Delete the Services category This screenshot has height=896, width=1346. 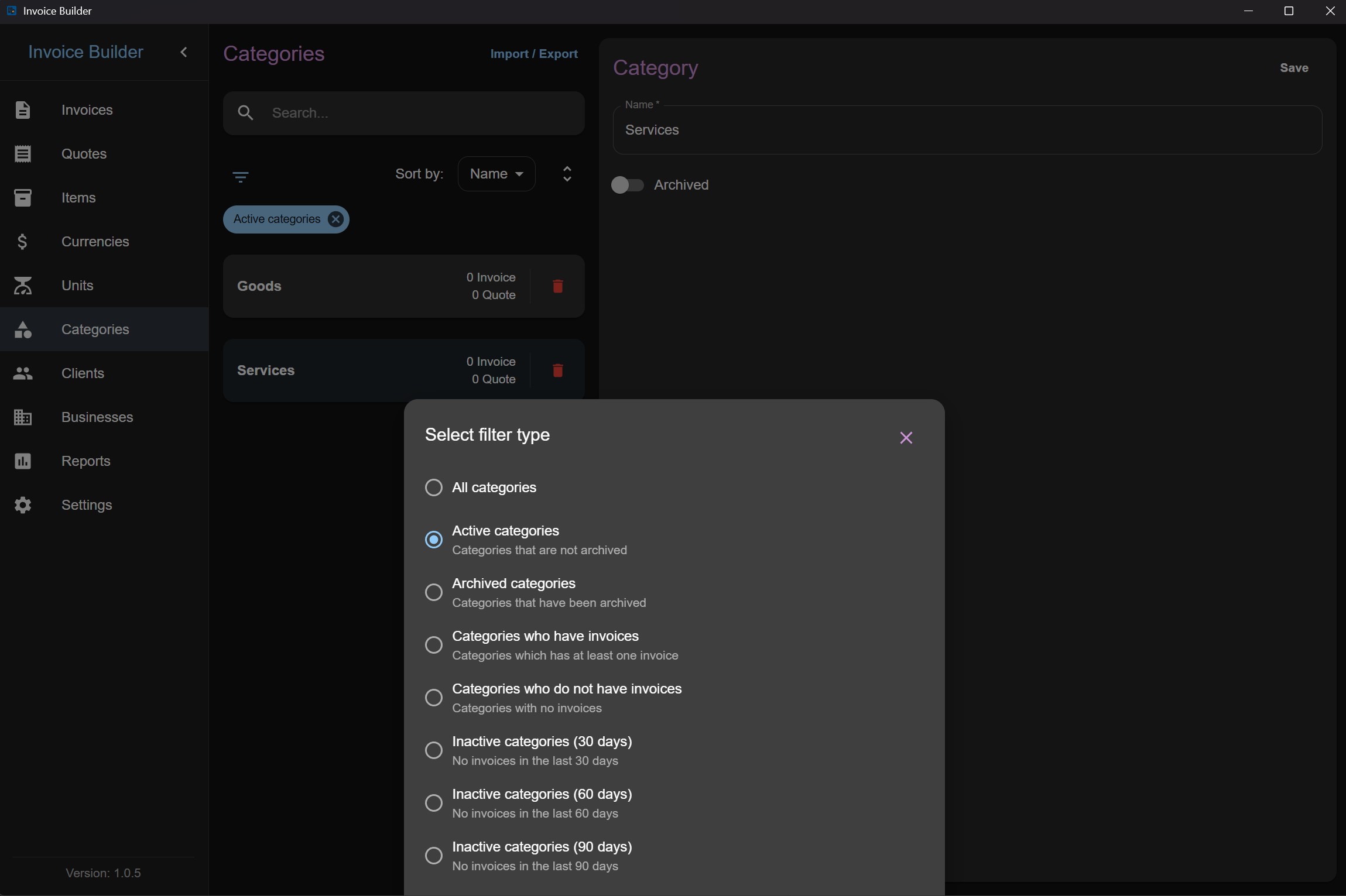557,370
